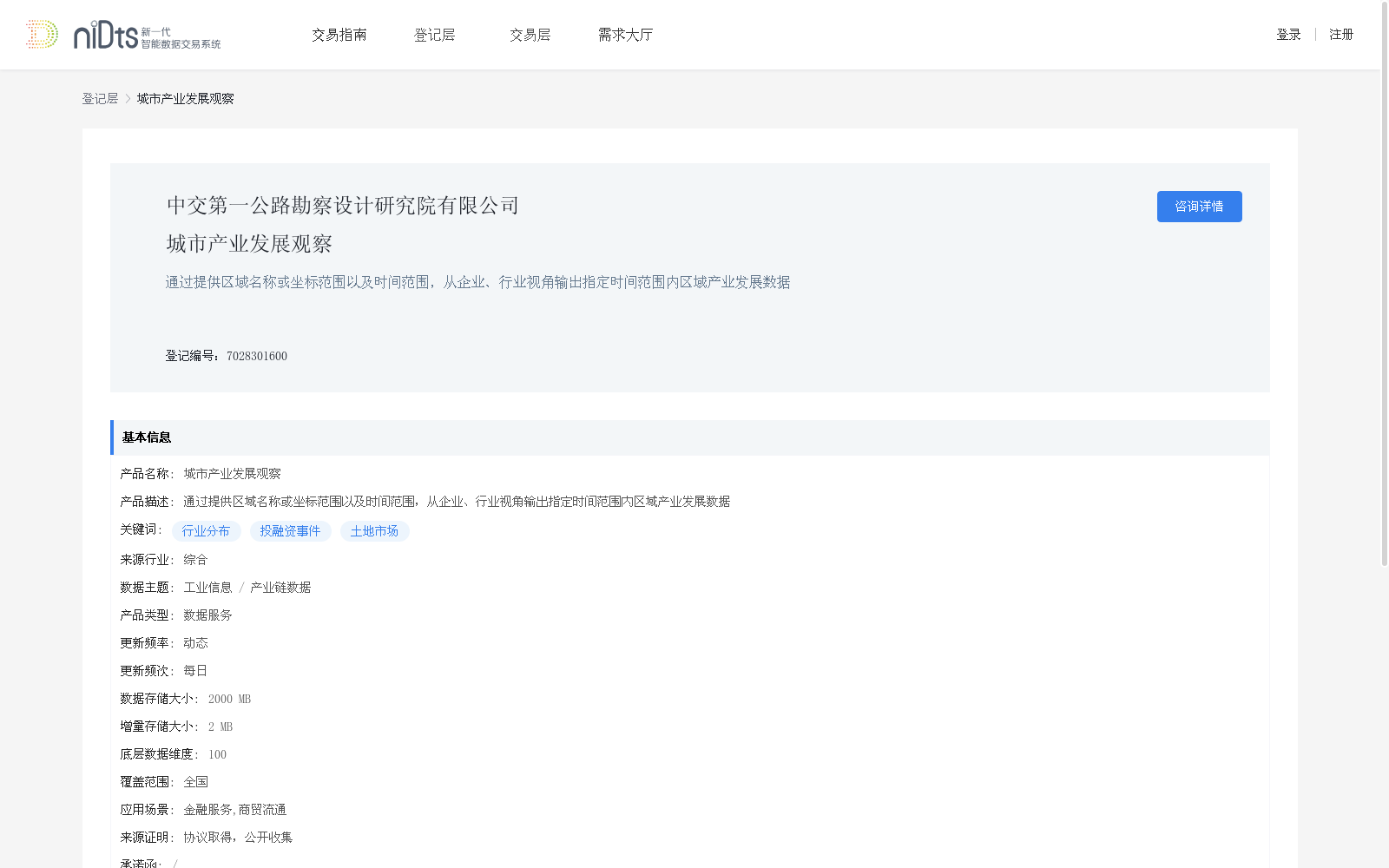Click the page vertical scrollbar
Image resolution: width=1389 pixels, height=868 pixels.
pos(1385,283)
